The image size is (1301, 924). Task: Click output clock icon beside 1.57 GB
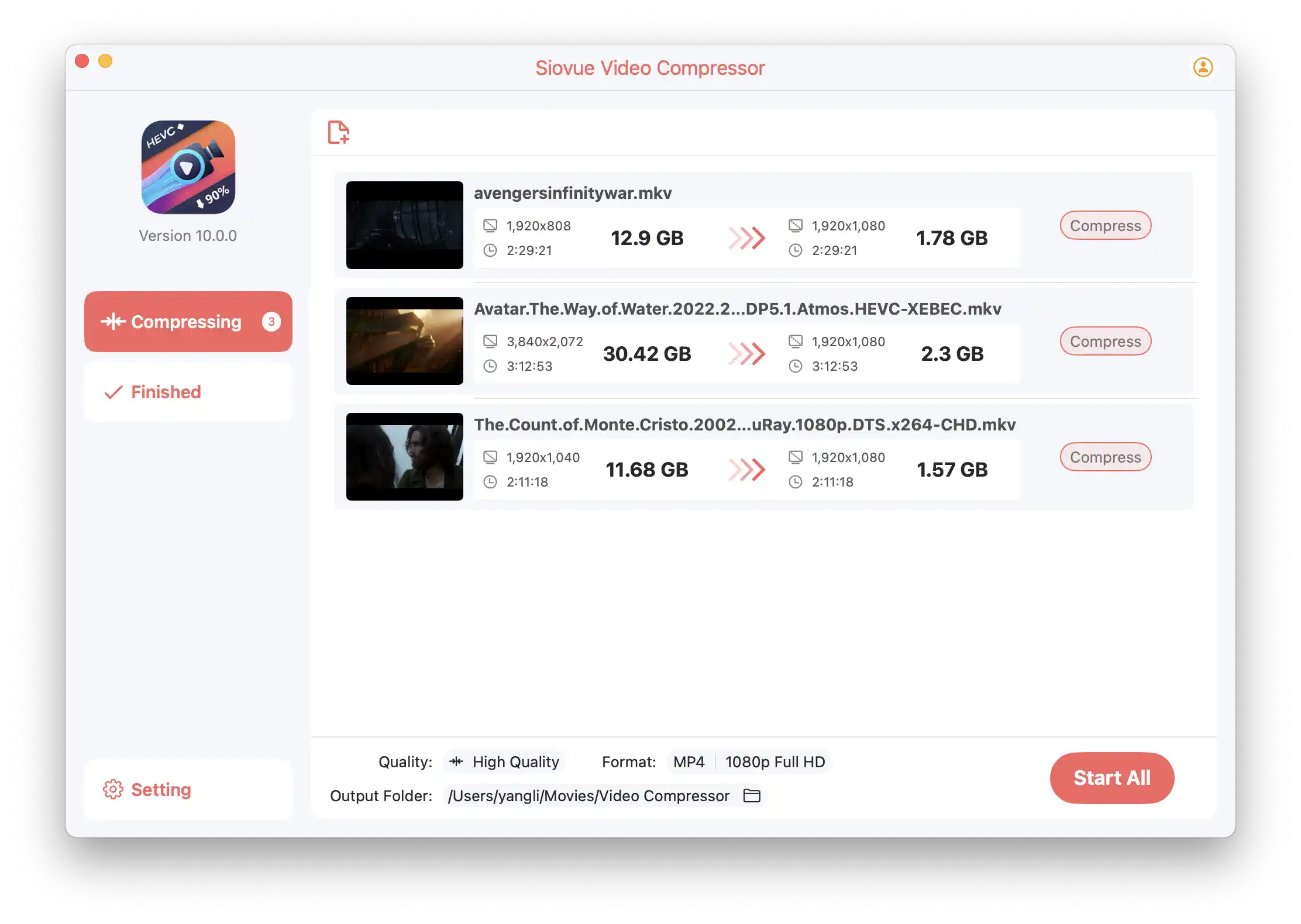(x=796, y=482)
